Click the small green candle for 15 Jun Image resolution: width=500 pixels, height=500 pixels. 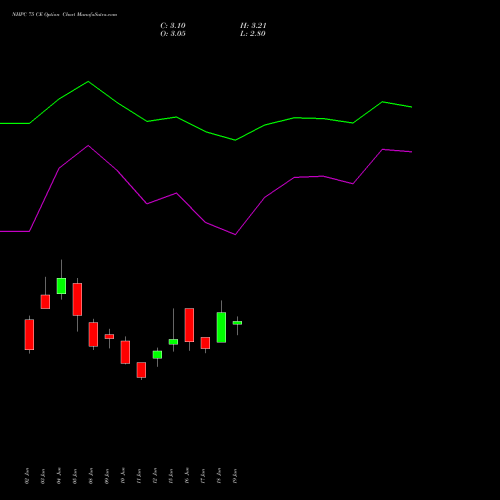(x=173, y=342)
